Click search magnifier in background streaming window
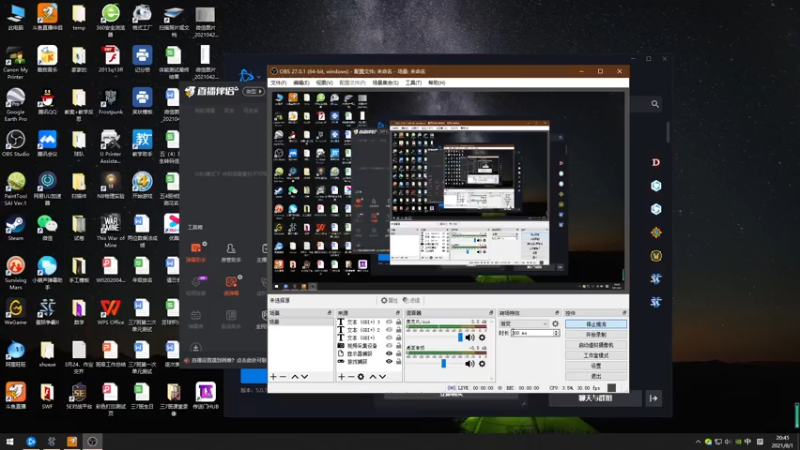 [x=655, y=104]
